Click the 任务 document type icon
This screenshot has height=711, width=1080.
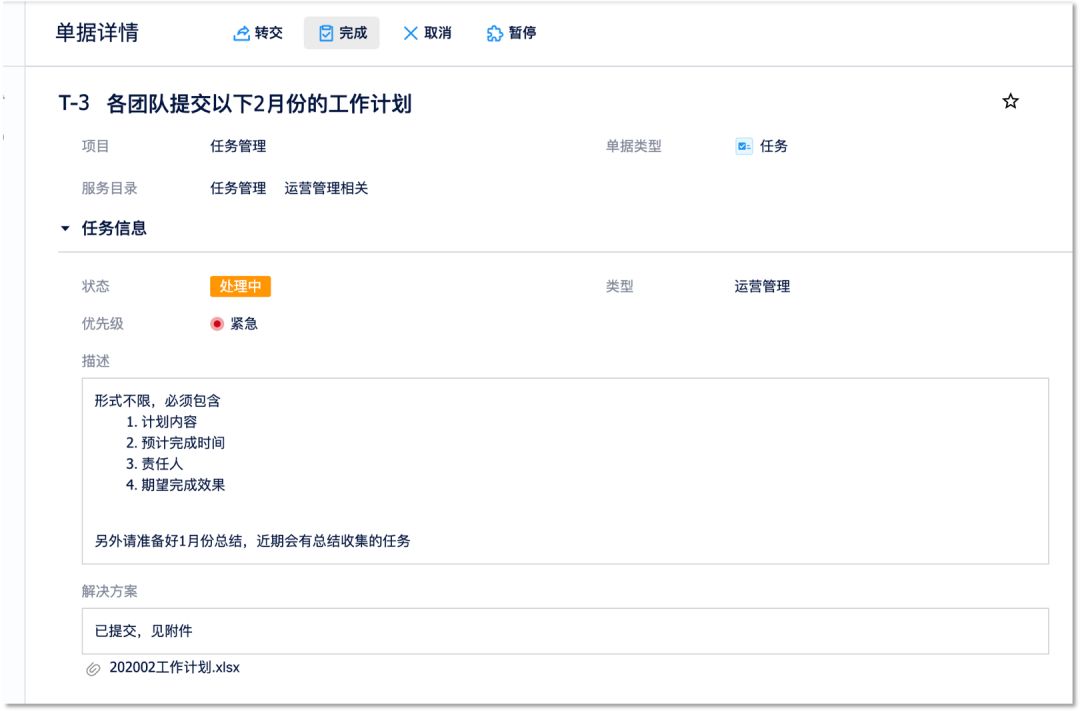point(743,146)
